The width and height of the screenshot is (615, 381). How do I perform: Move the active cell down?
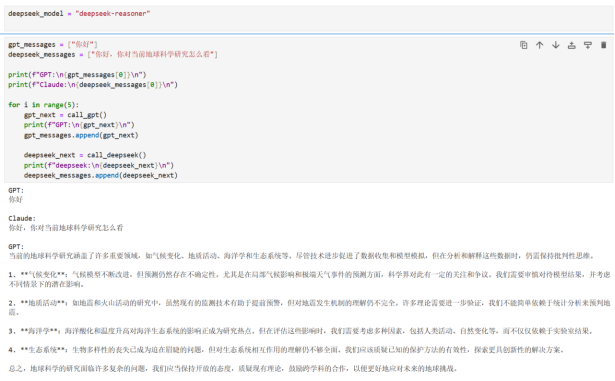point(555,45)
